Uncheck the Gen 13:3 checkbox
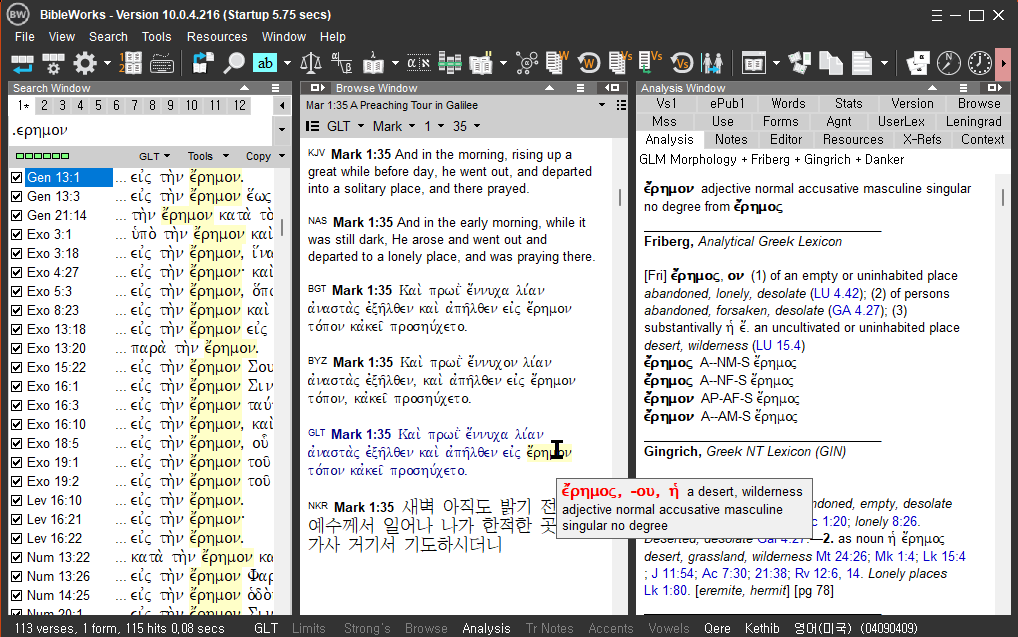Viewport: 1018px width, 637px height. 17,196
